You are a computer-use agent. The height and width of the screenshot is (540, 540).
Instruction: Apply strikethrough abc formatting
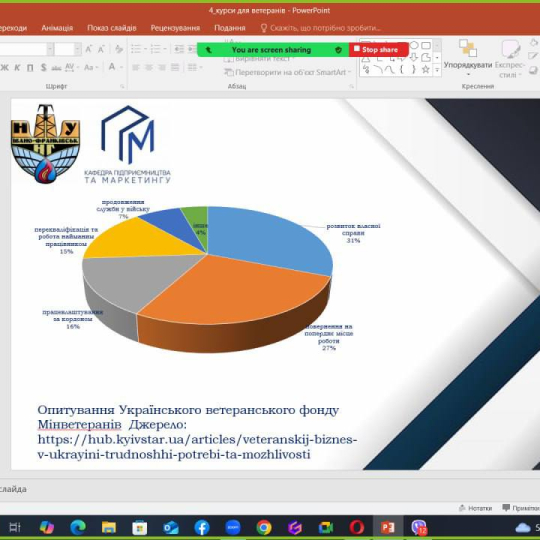56,68
